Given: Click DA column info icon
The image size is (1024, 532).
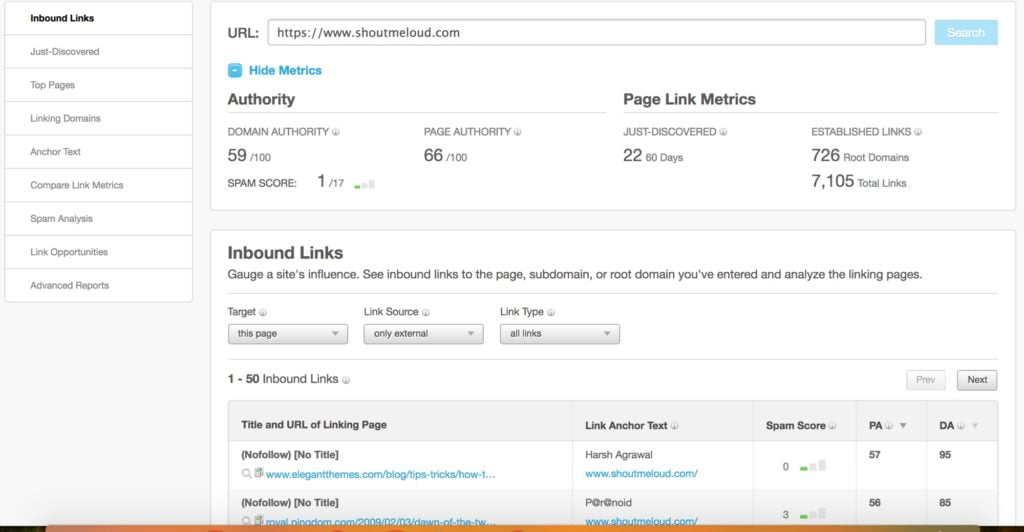Looking at the screenshot, I should point(961,426).
